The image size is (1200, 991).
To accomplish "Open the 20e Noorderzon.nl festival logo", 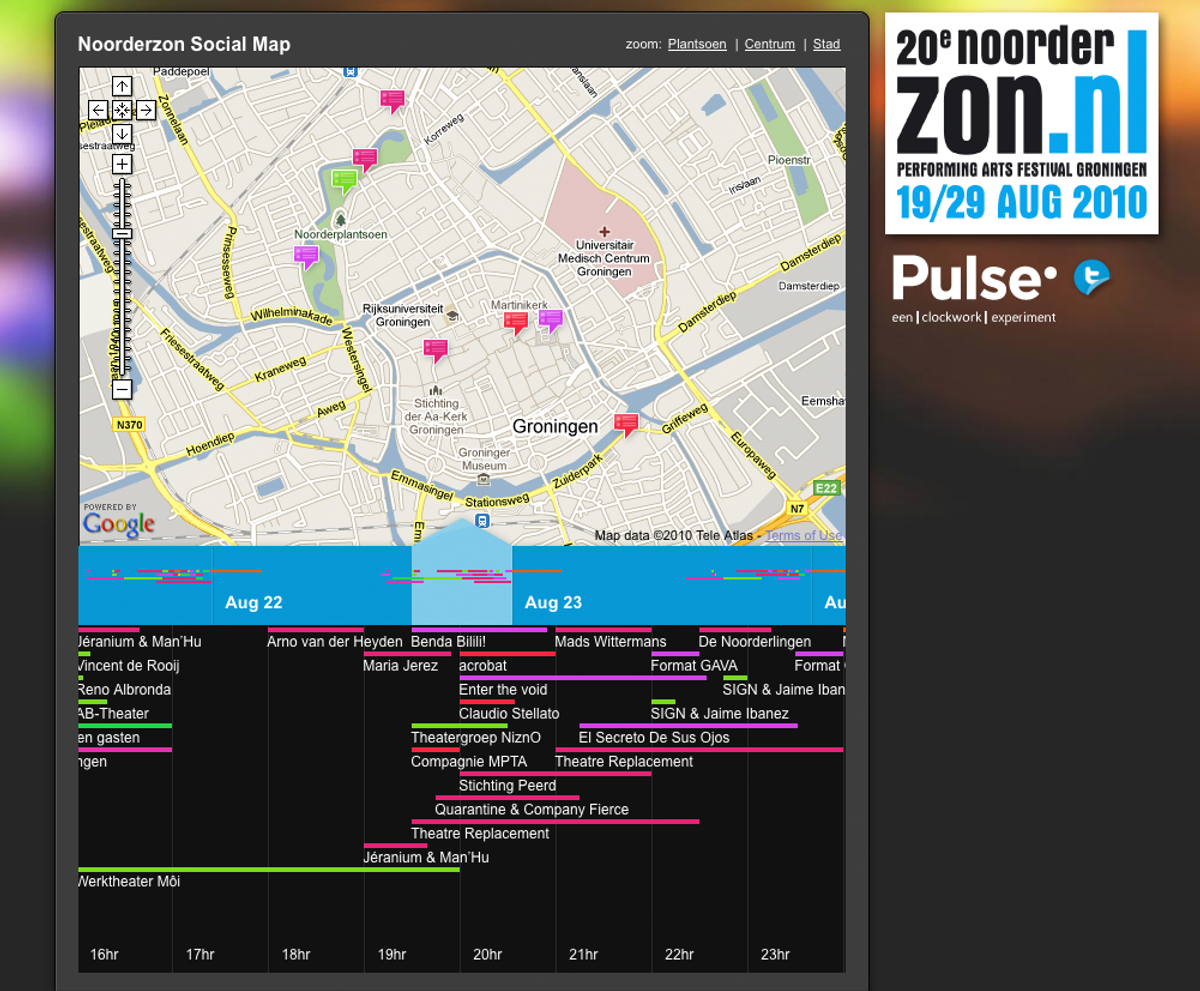I will 1022,123.
